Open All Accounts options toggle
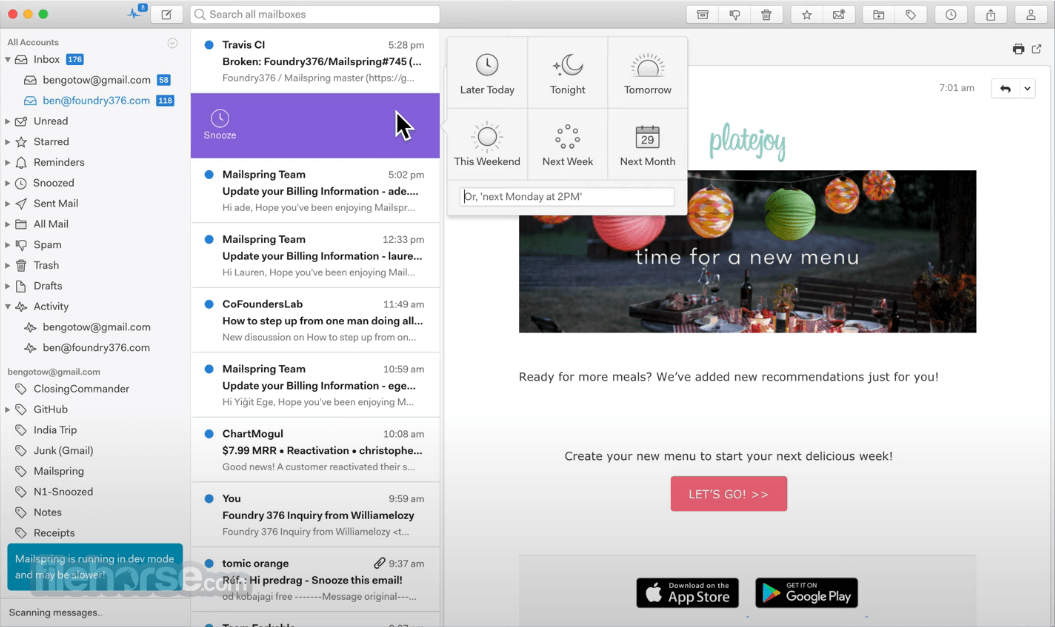Screen dimensions: 1055x627 (x=172, y=42)
